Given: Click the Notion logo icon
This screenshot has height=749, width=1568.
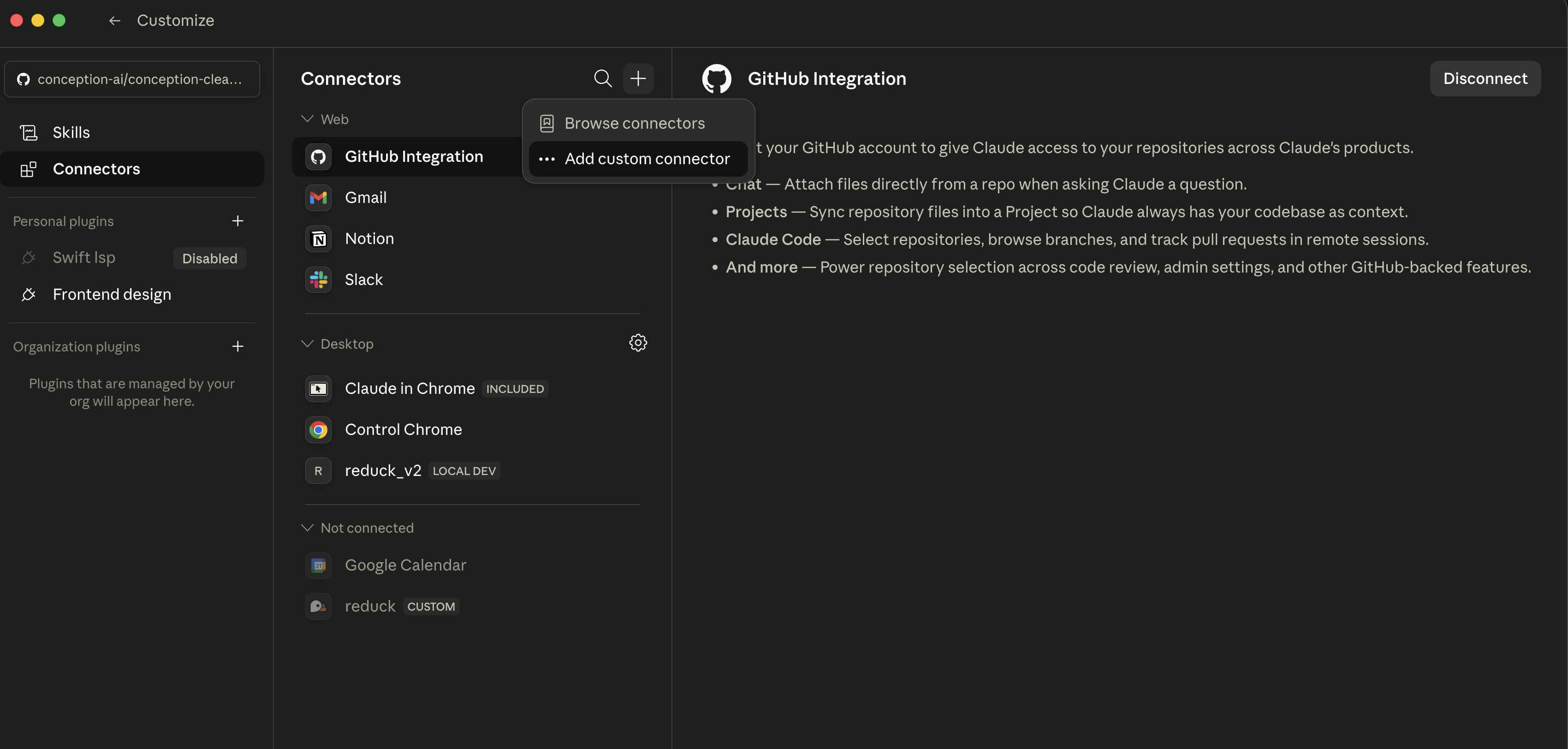Looking at the screenshot, I should 318,239.
